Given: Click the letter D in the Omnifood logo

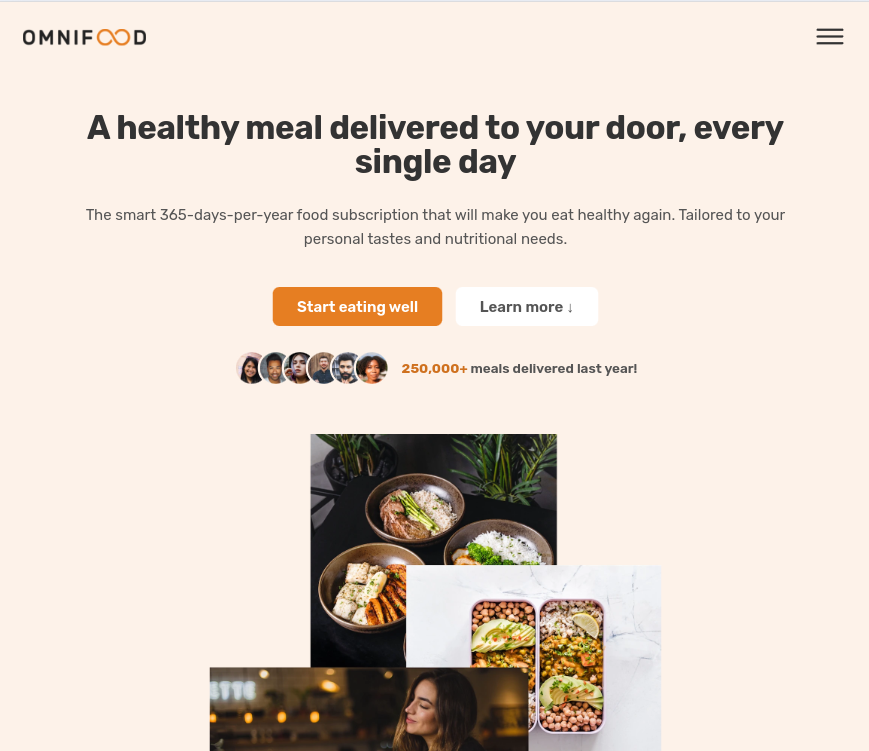Looking at the screenshot, I should (140, 37).
